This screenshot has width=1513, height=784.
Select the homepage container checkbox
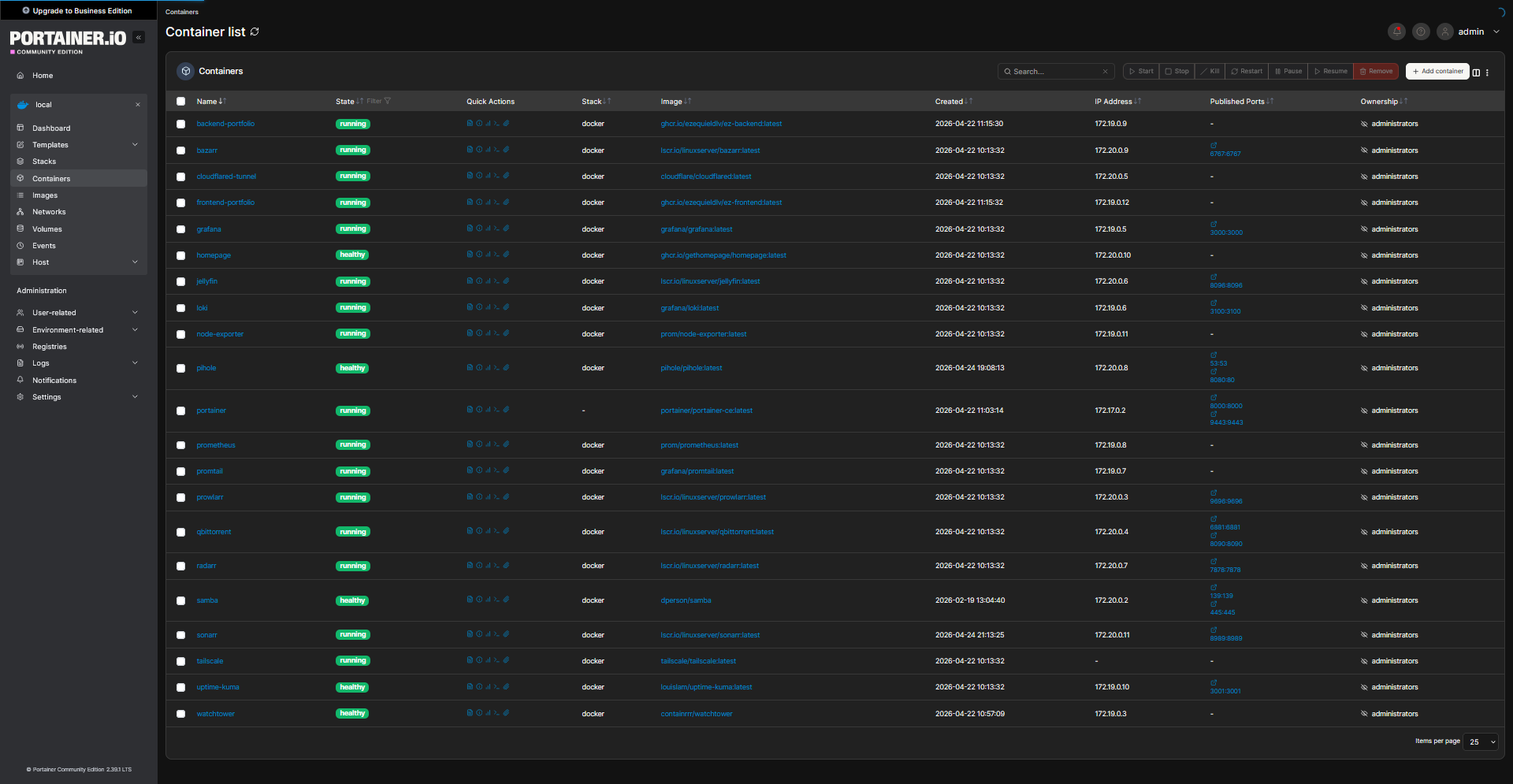point(180,255)
